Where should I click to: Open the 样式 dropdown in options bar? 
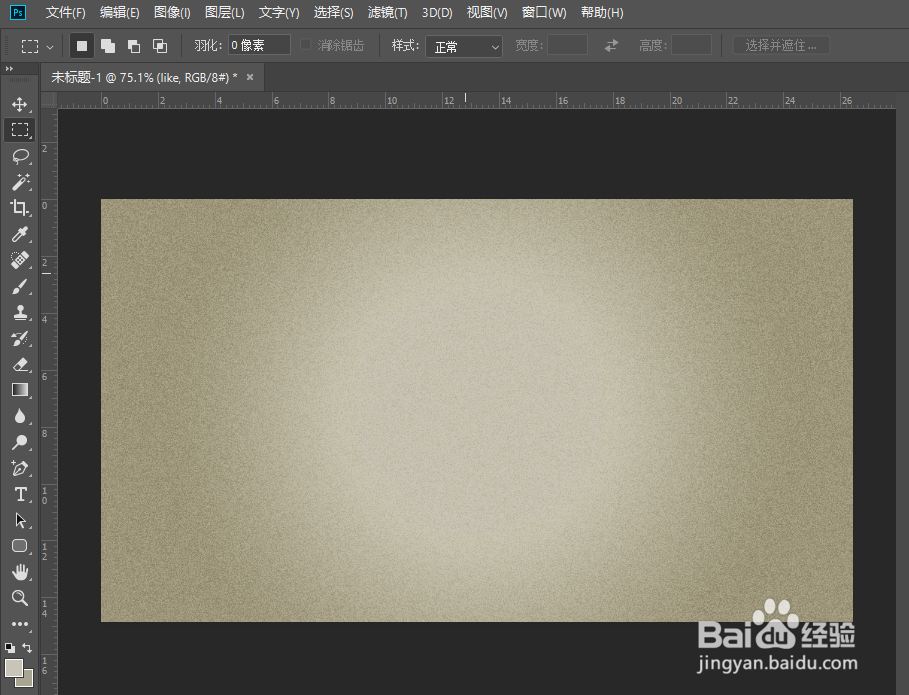coord(463,45)
